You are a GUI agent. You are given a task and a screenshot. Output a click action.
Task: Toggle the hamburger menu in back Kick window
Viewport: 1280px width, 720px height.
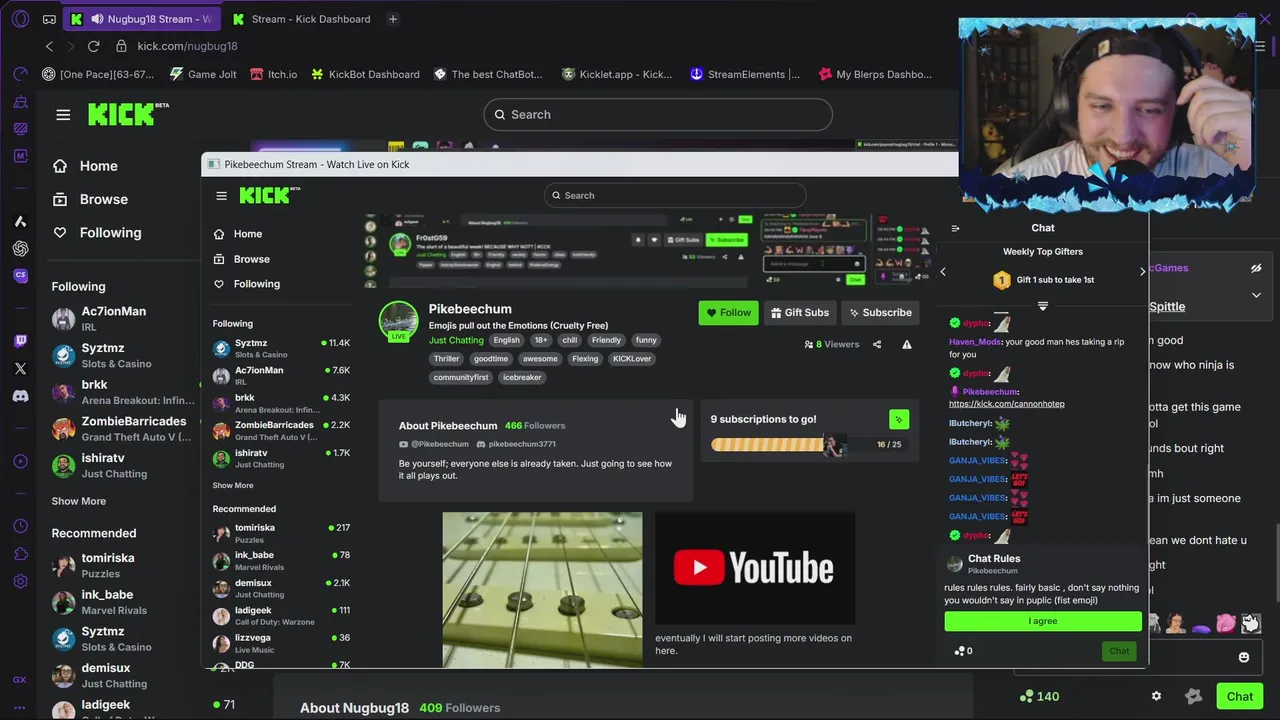[x=63, y=114]
